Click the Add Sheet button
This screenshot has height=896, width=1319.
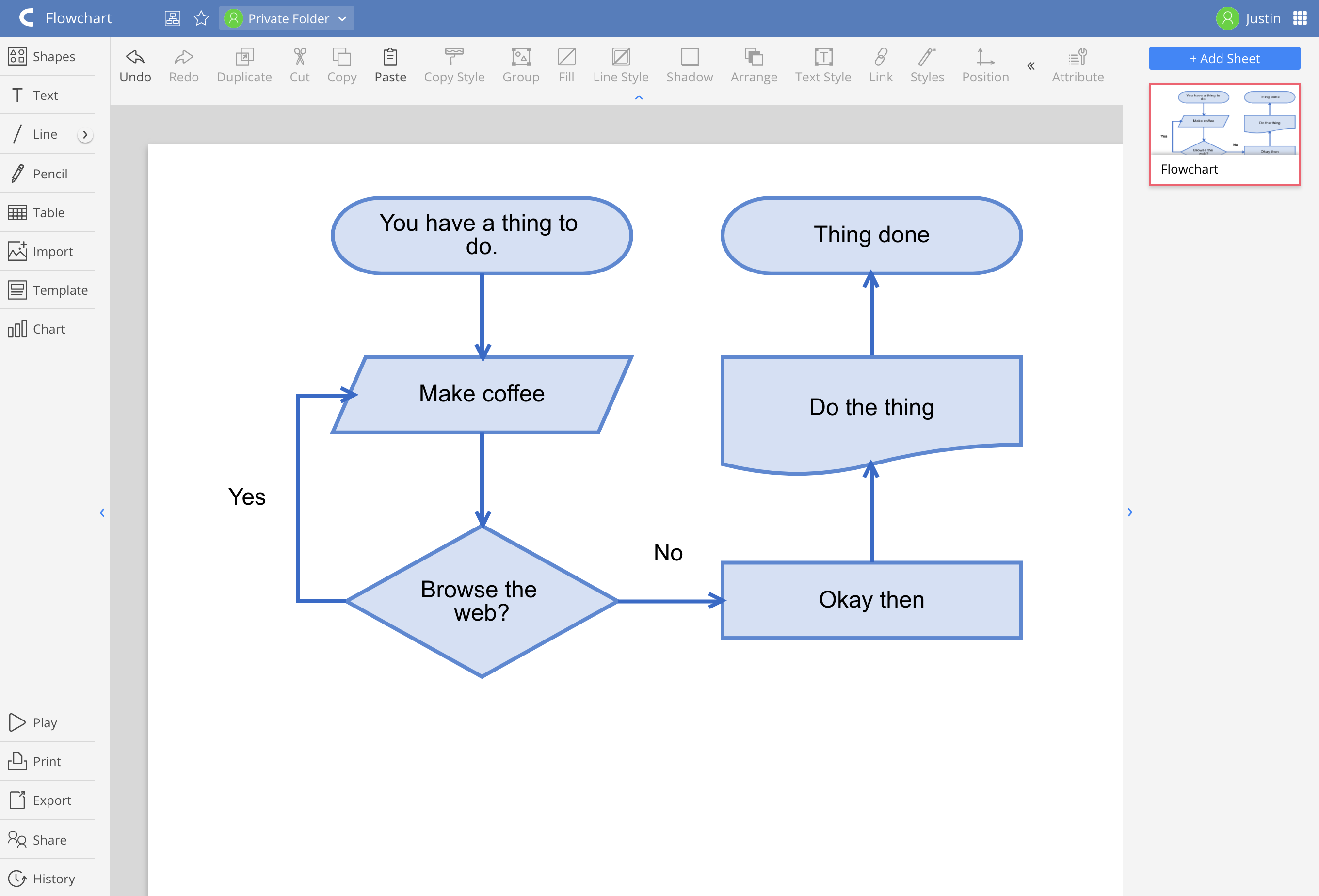tap(1223, 58)
